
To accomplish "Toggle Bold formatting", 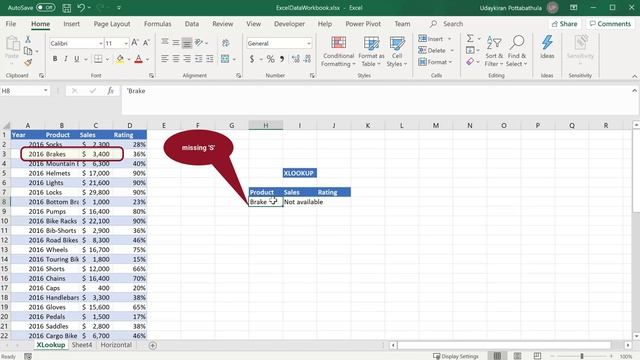I will (x=55, y=59).
